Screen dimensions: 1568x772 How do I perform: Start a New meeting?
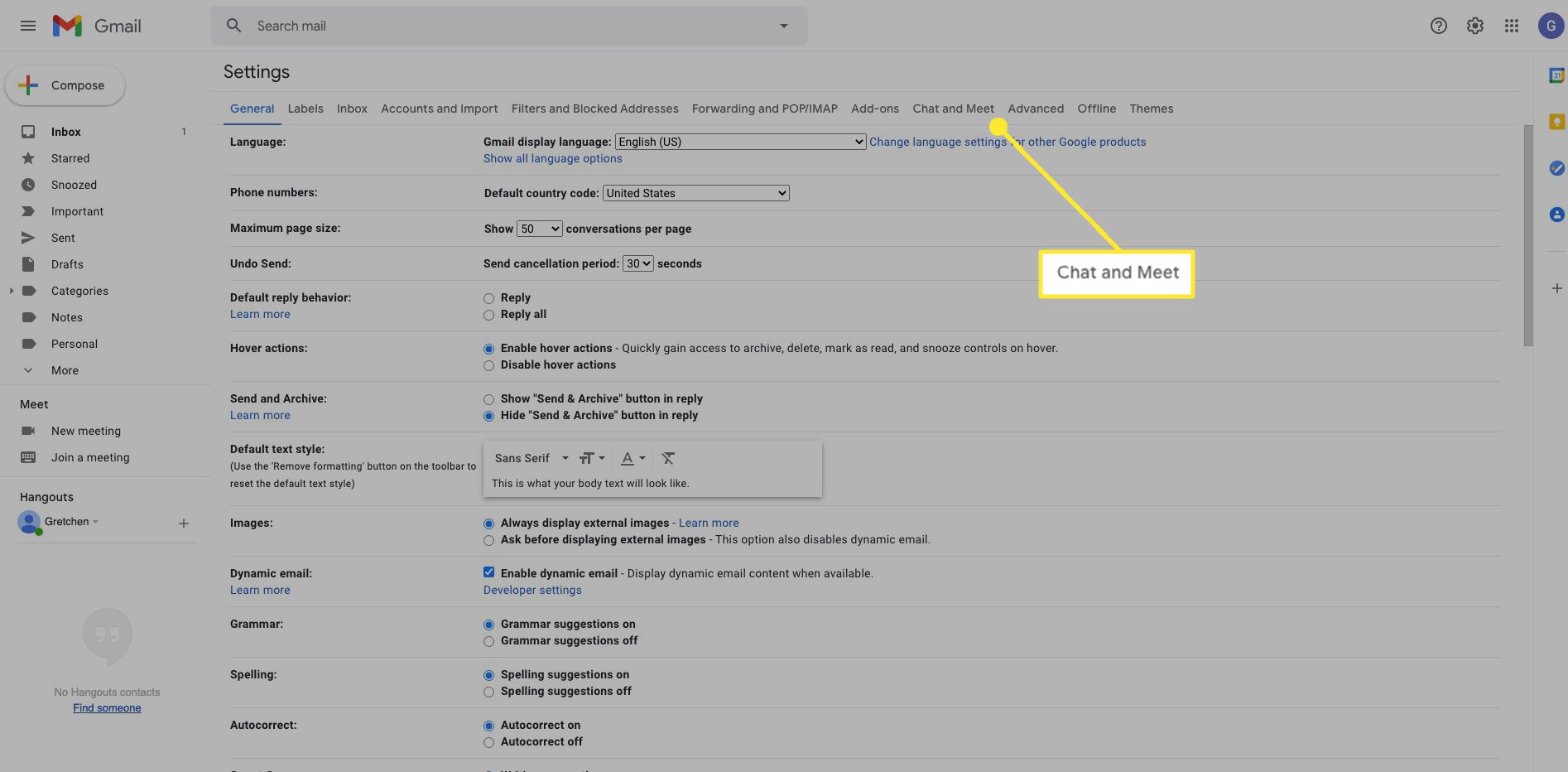coord(86,431)
